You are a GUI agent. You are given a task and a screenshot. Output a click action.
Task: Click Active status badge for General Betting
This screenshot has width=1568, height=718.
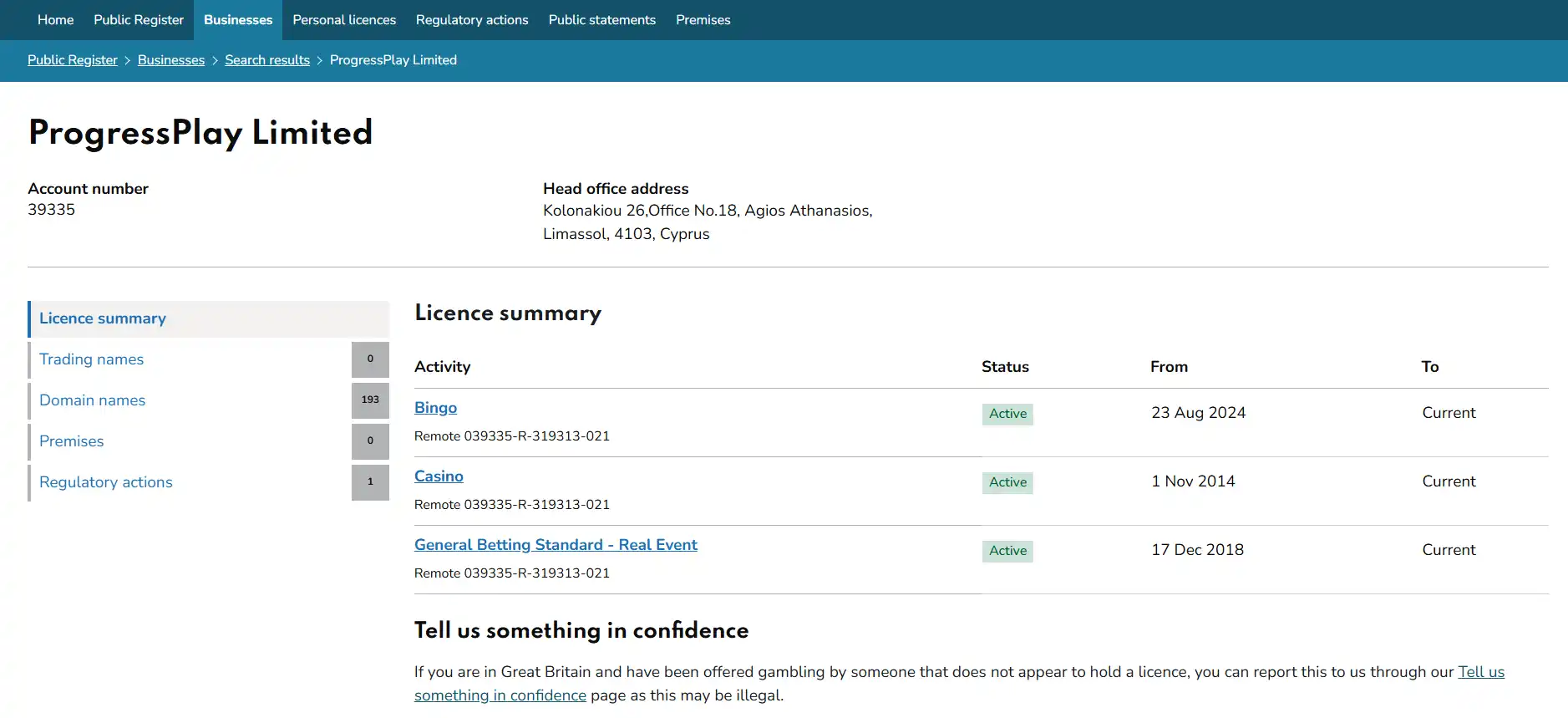1007,551
